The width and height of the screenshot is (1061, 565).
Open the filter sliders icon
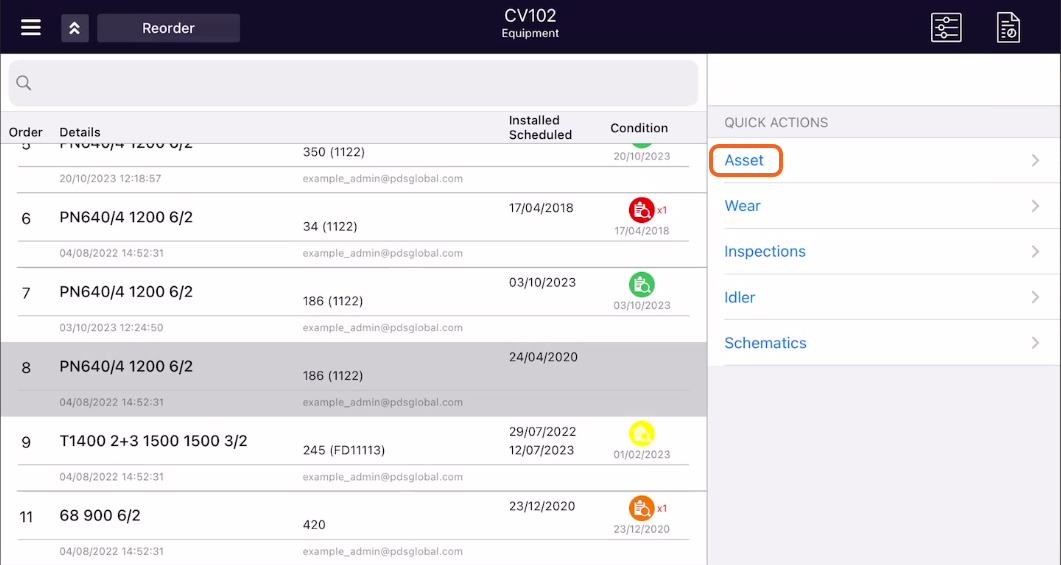(946, 28)
